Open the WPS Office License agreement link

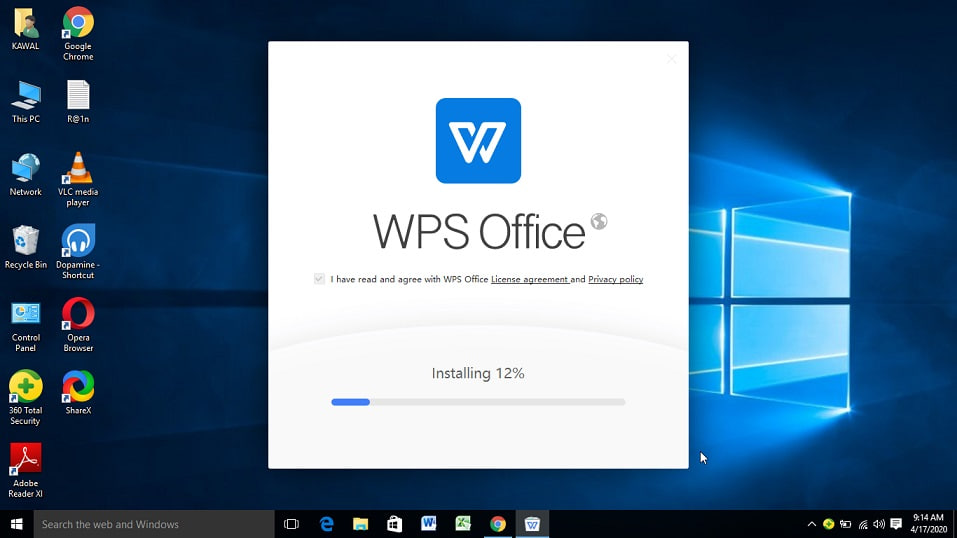point(529,280)
